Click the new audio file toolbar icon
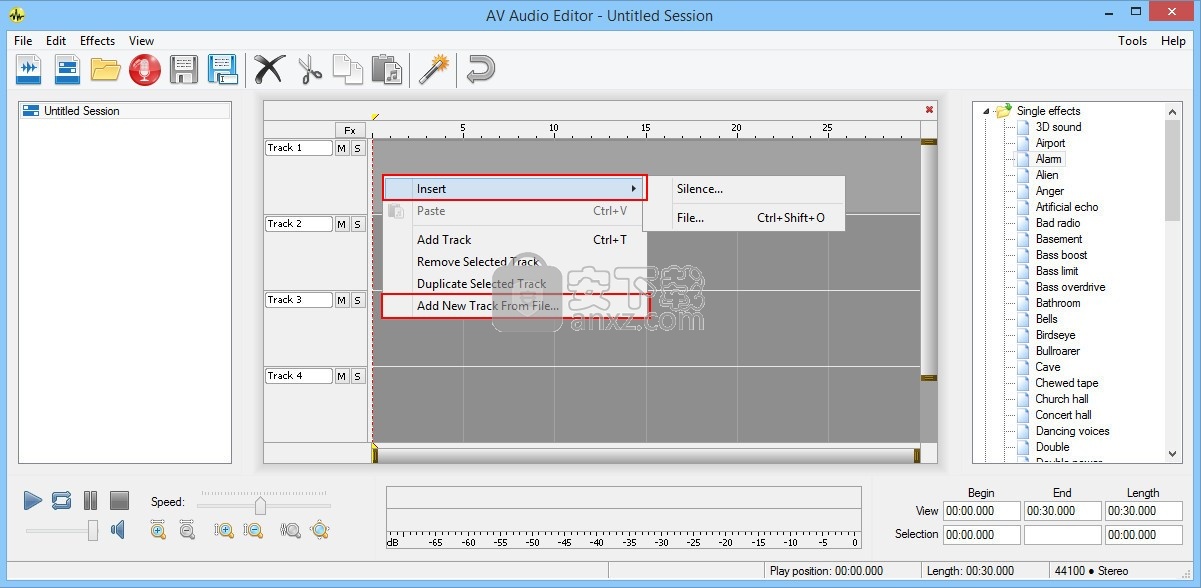1201x588 pixels. pyautogui.click(x=28, y=69)
